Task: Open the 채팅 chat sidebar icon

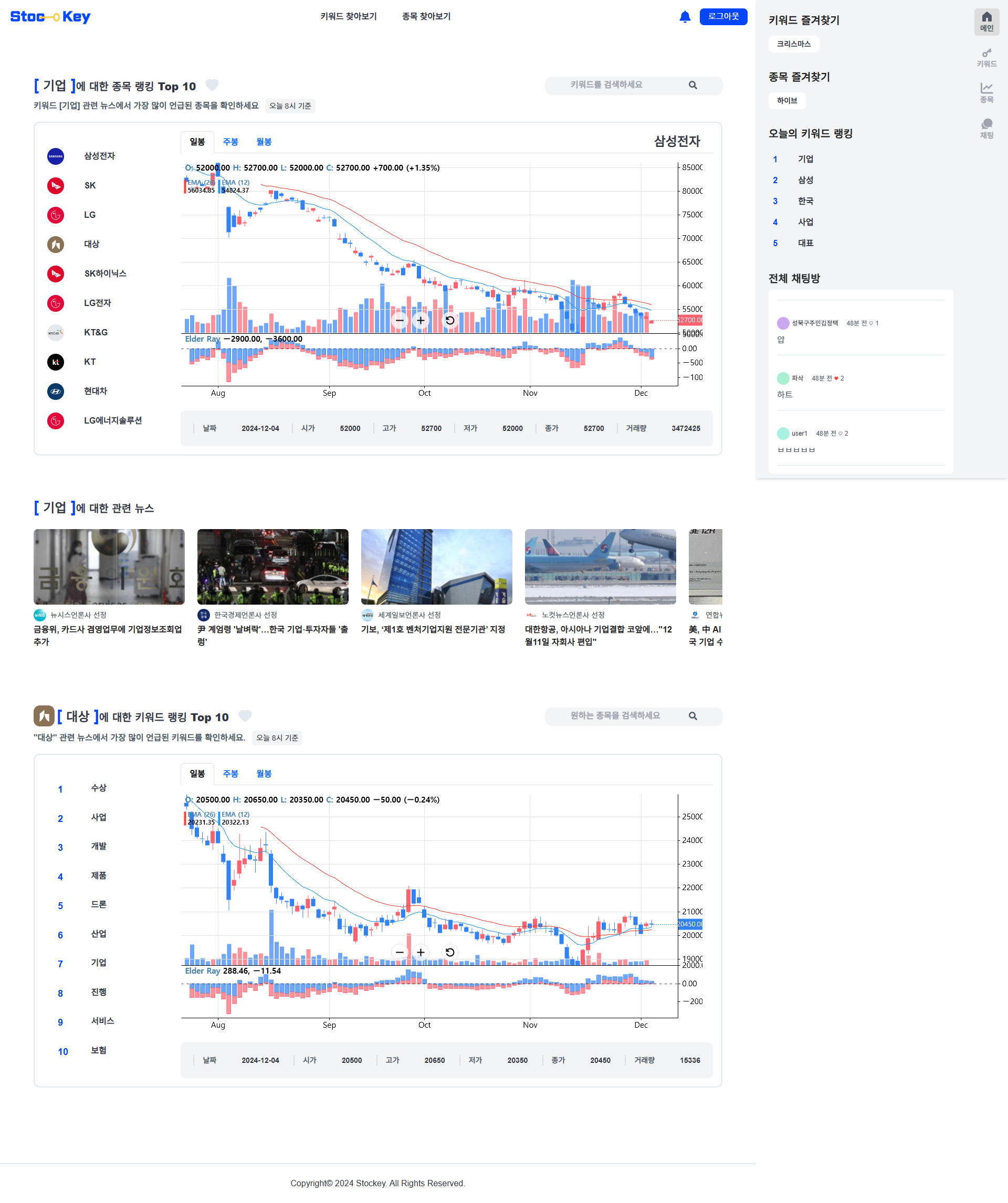Action: [986, 128]
